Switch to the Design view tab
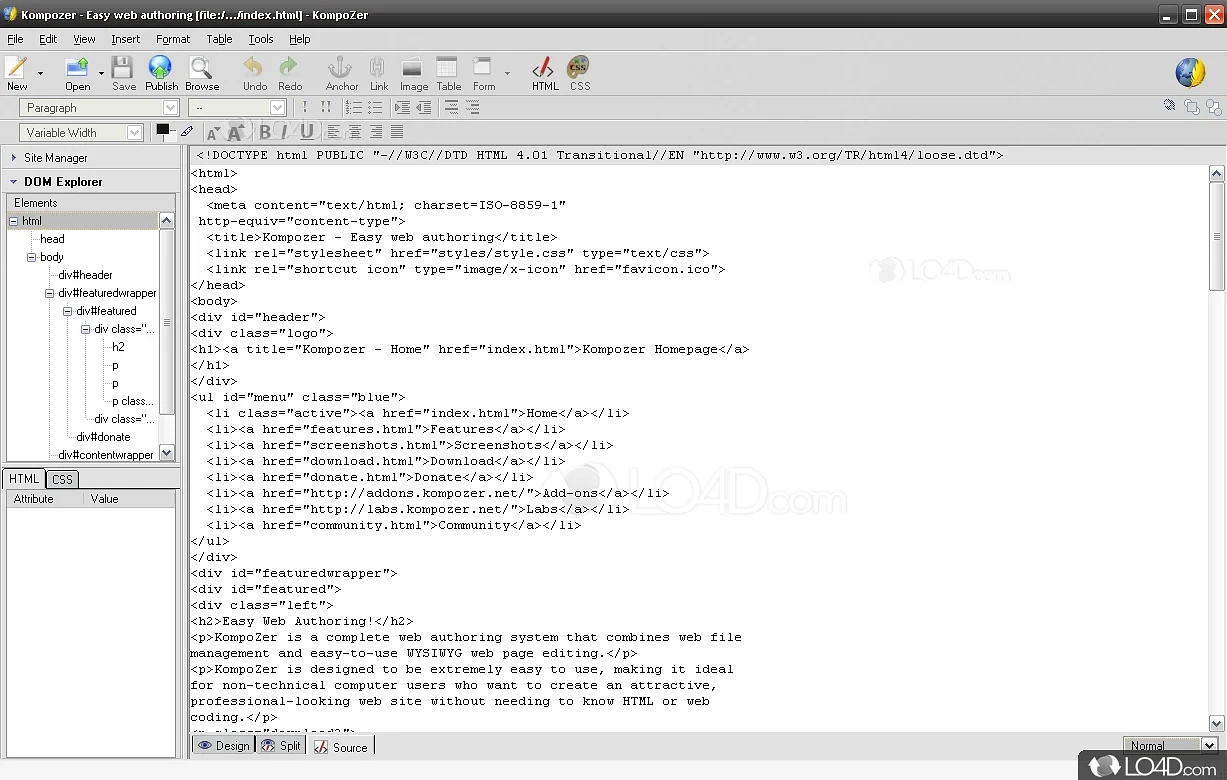Viewport: 1227px width, 780px height. [224, 746]
